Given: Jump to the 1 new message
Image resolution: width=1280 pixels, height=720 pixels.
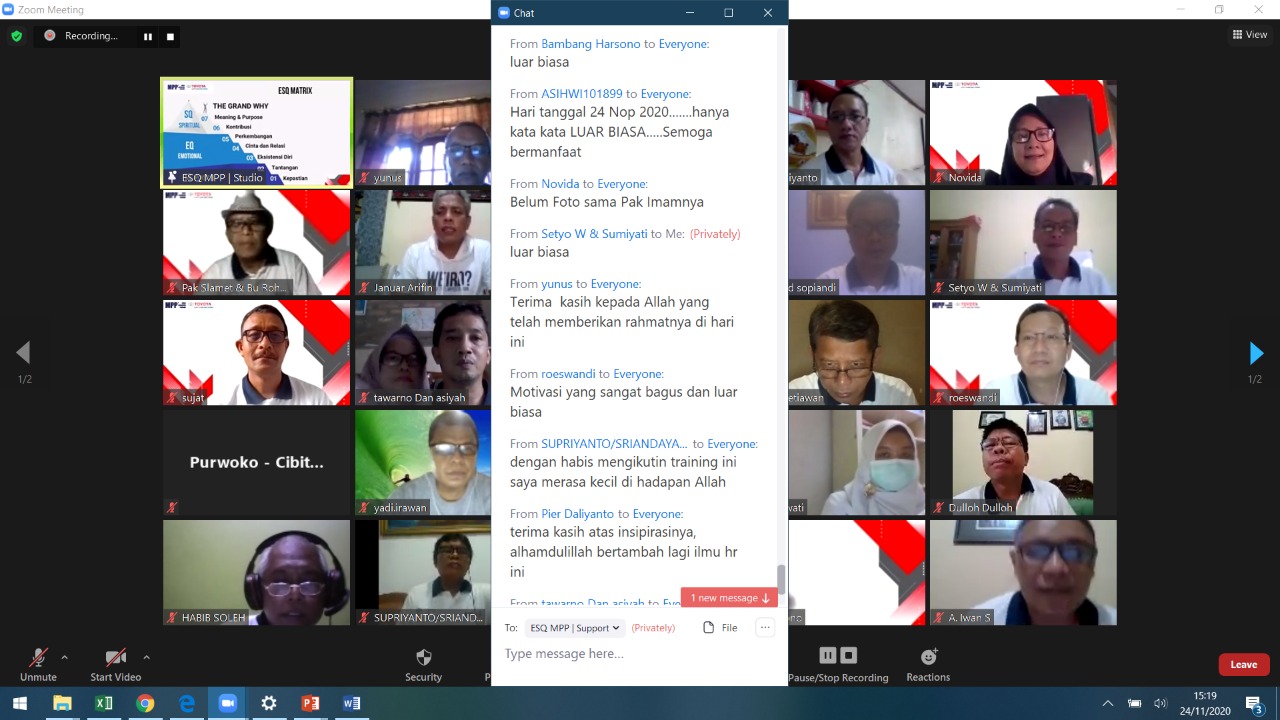Looking at the screenshot, I should click(x=729, y=598).
